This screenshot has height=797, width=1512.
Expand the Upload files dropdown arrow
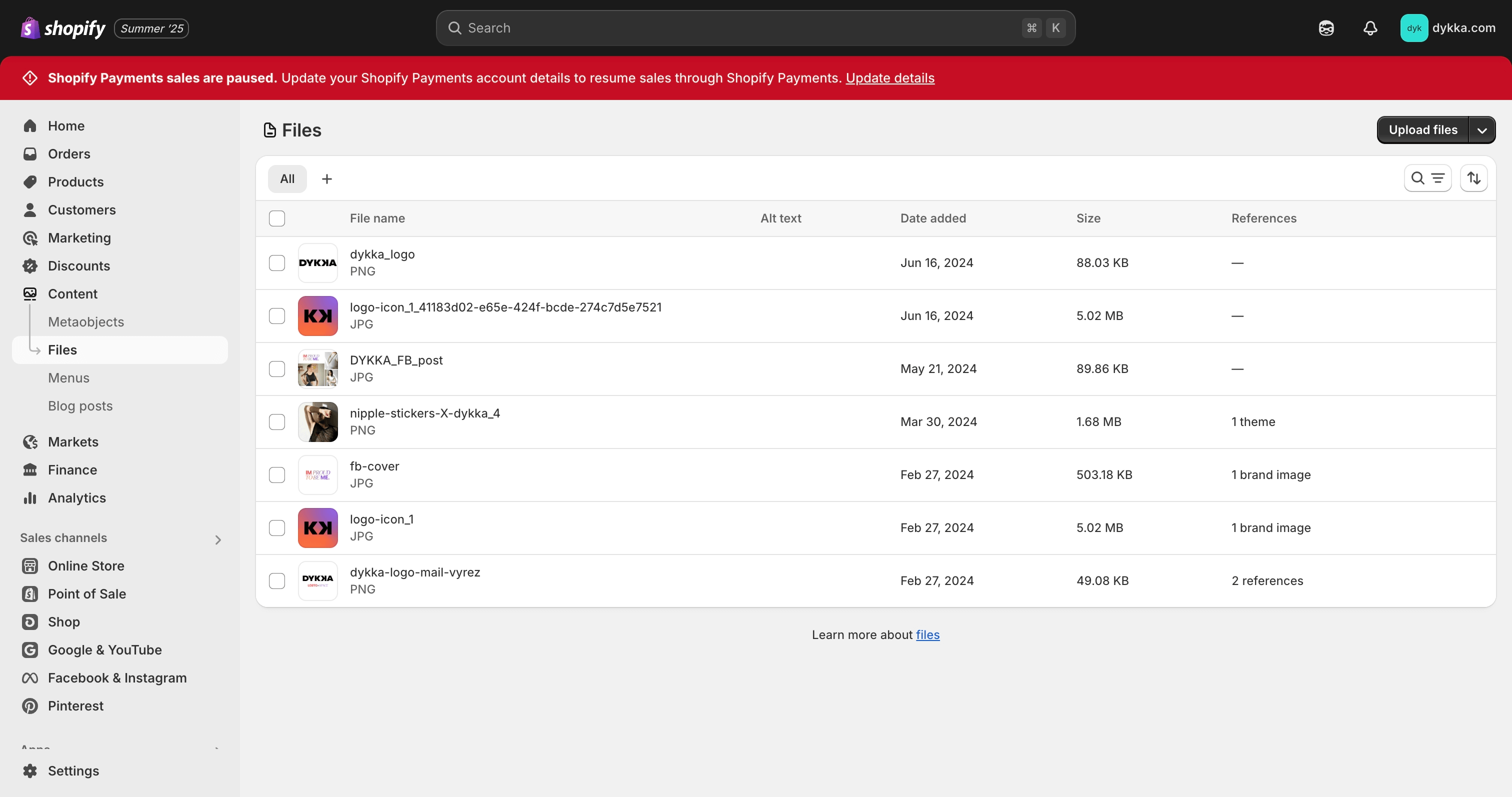(x=1481, y=130)
